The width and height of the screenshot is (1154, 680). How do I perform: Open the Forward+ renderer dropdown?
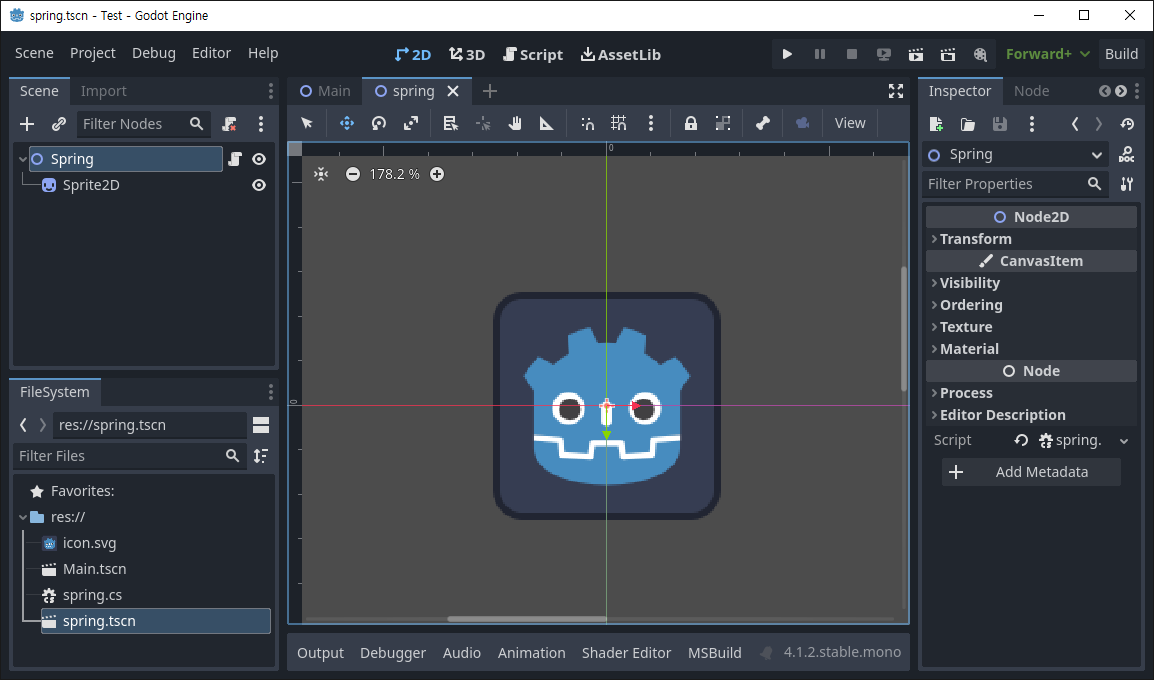(x=1048, y=54)
